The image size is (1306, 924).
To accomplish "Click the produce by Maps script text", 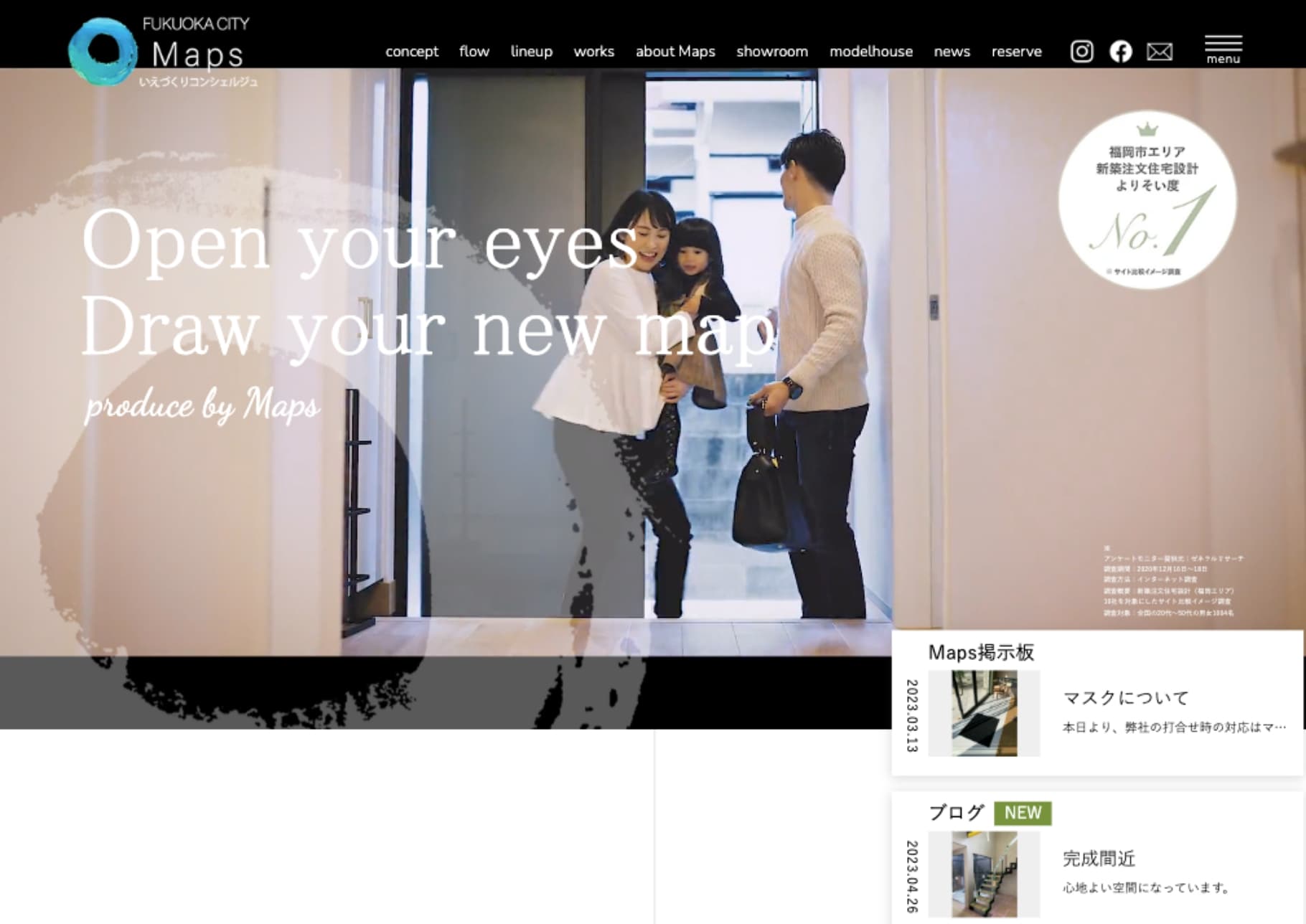I will coord(202,406).
